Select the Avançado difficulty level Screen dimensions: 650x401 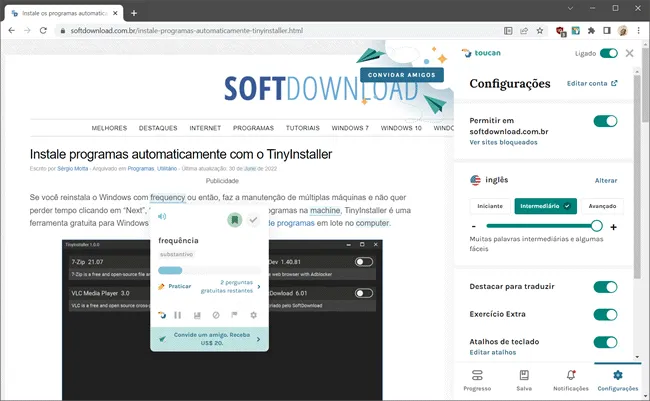point(602,206)
